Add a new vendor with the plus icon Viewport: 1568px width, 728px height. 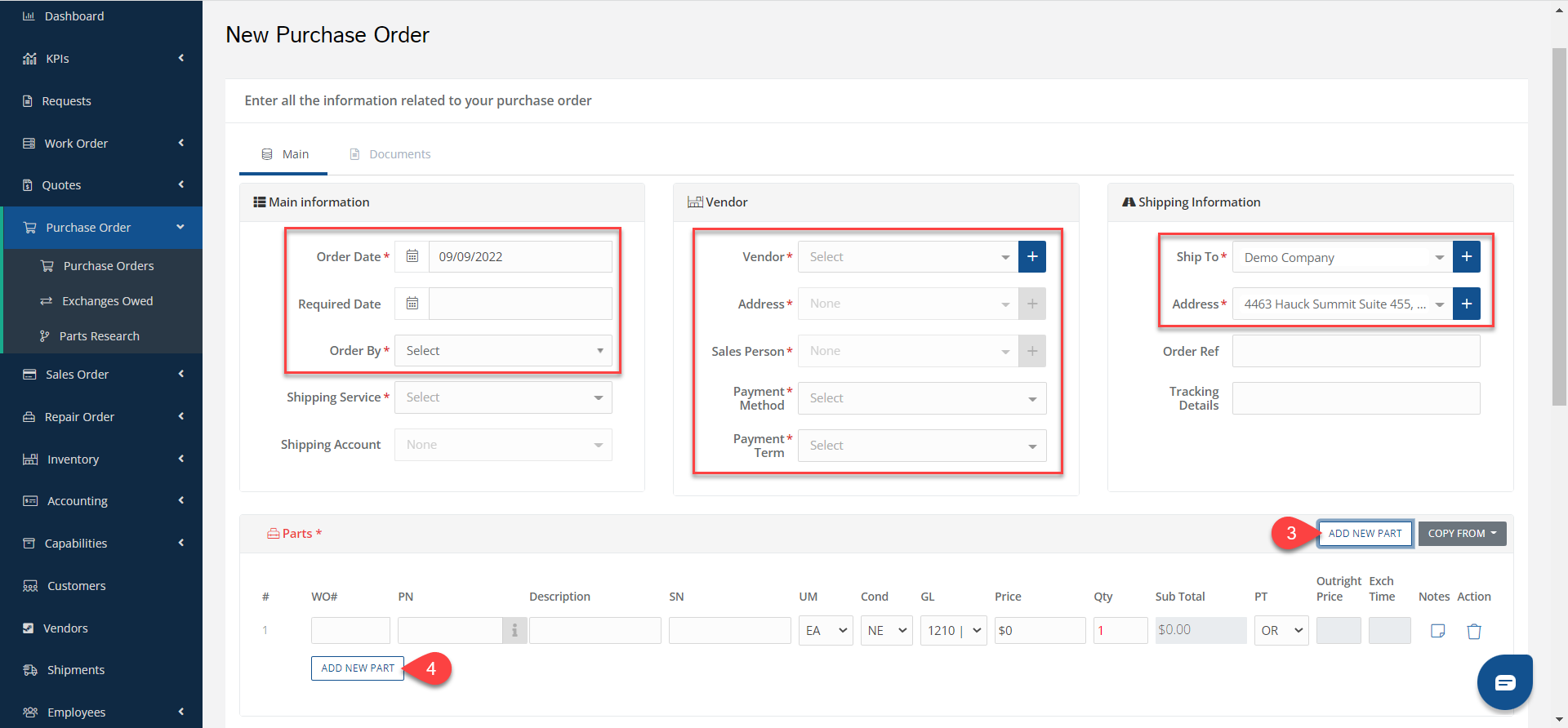tap(1032, 256)
